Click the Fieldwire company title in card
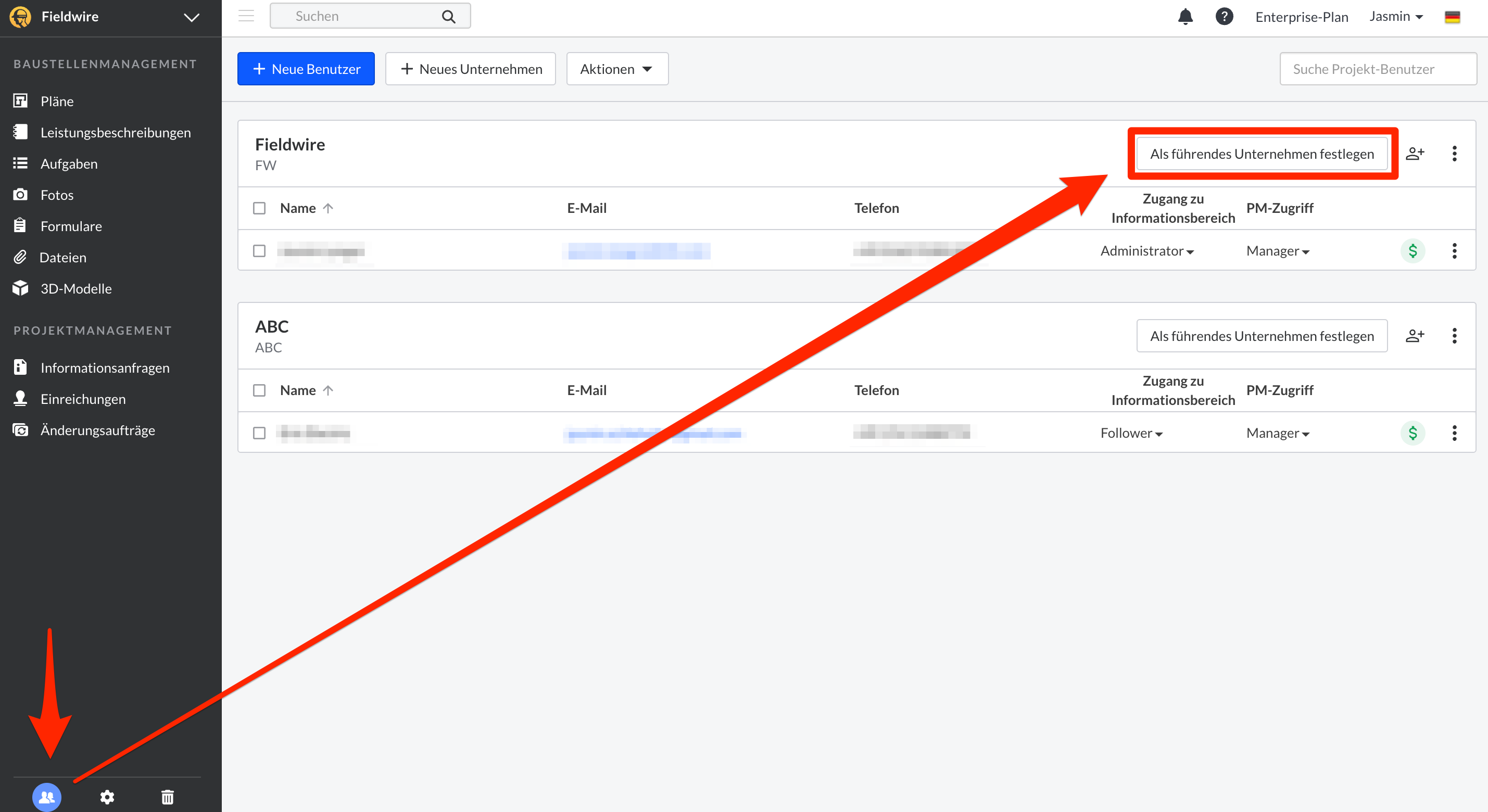Viewport: 1488px width, 812px height. pos(290,144)
